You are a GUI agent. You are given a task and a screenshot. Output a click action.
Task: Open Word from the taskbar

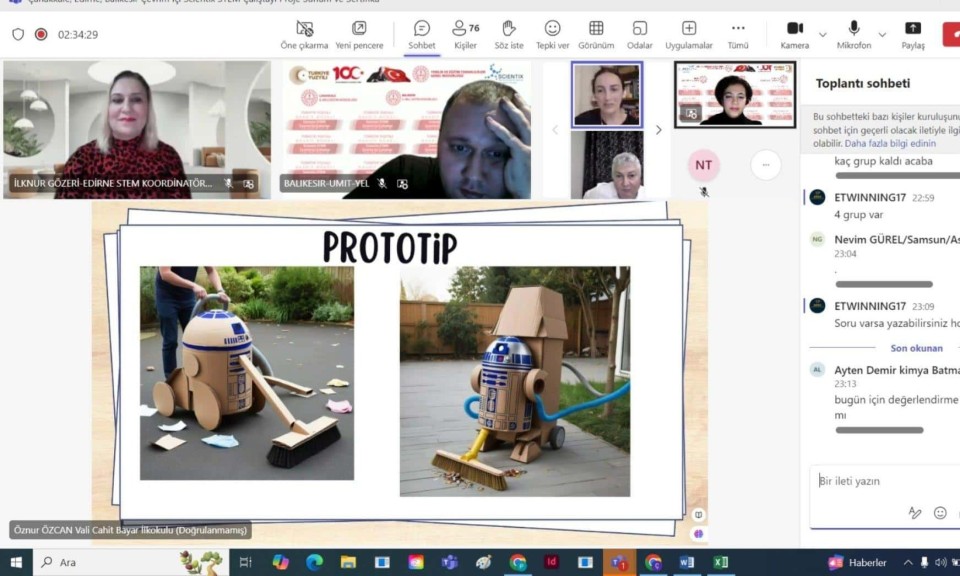coord(686,562)
